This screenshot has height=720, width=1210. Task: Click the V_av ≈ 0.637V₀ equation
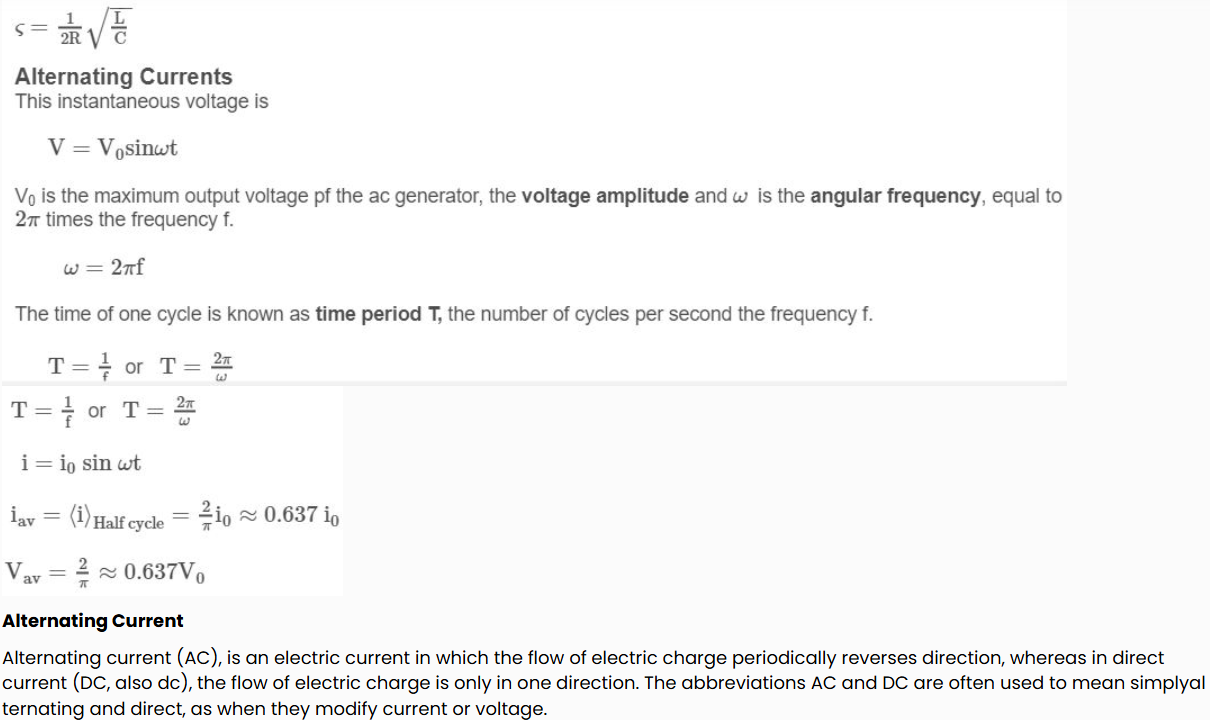[x=107, y=572]
